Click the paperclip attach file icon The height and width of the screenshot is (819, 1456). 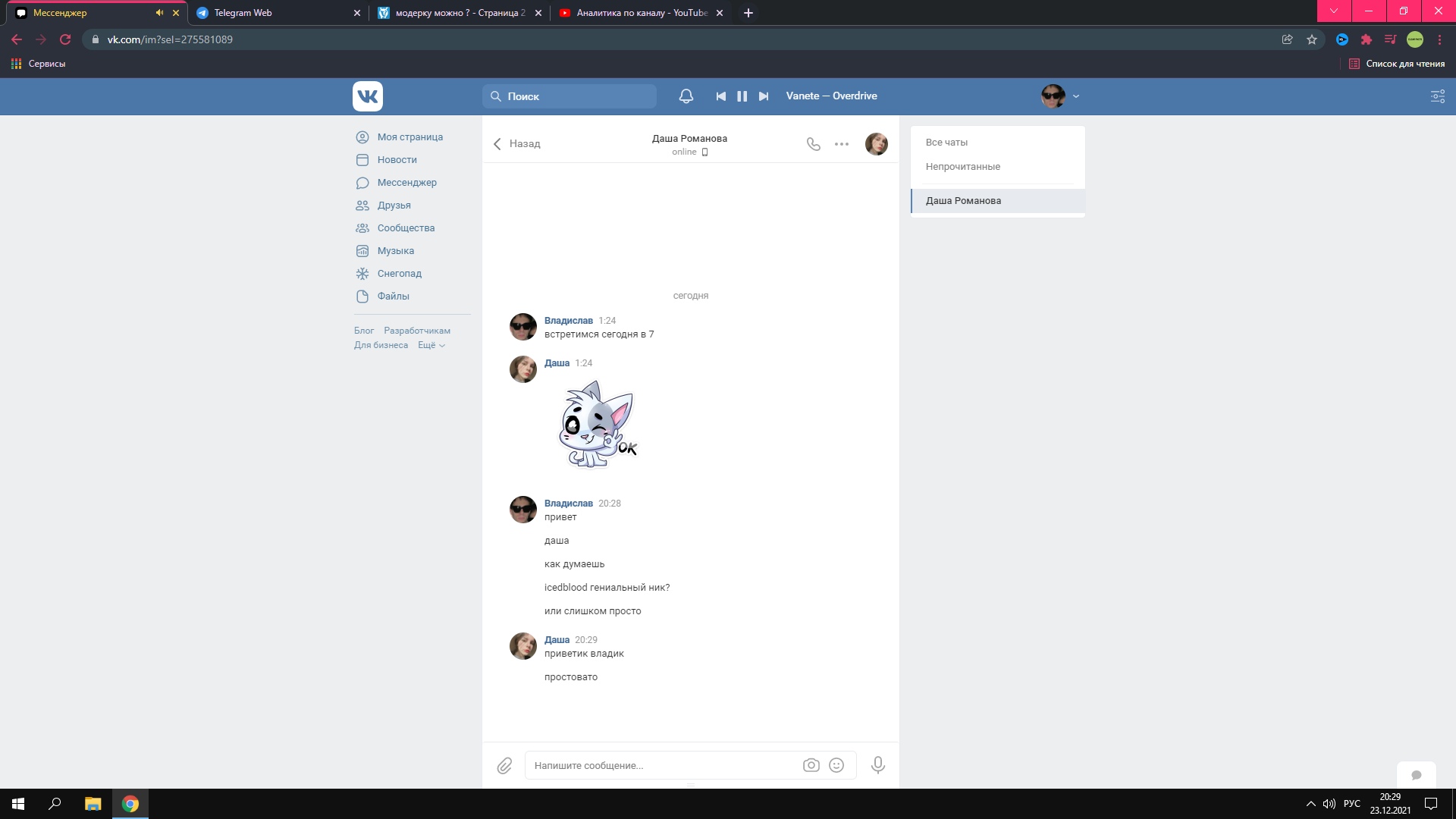[x=504, y=766]
